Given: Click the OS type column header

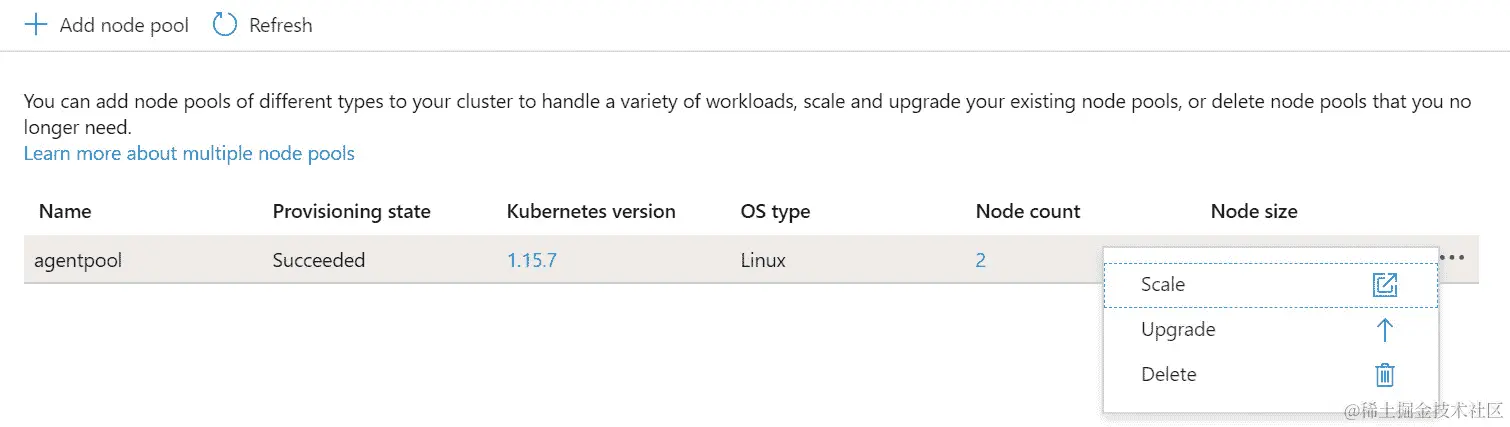Looking at the screenshot, I should point(775,212).
